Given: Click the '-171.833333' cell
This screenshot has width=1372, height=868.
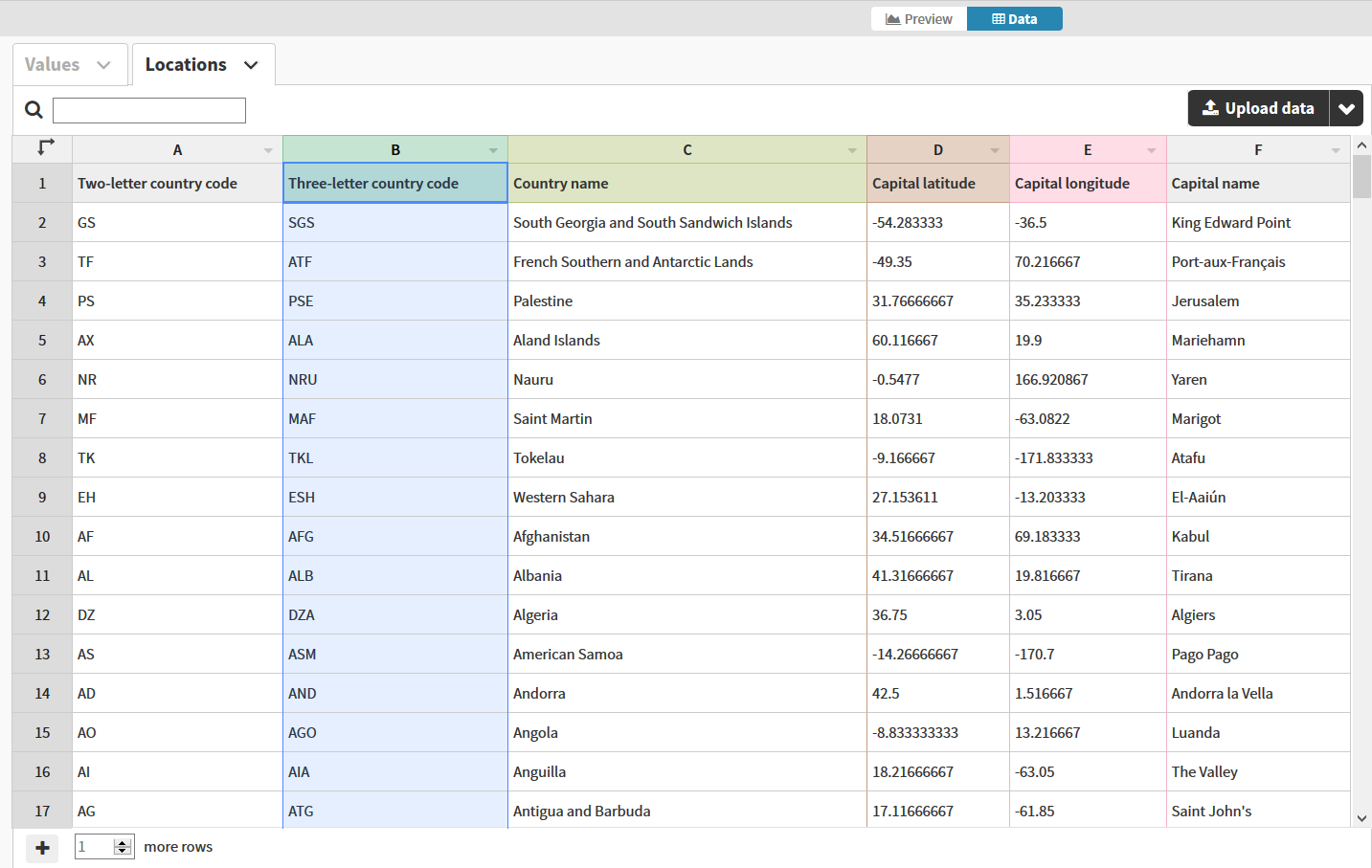Looking at the screenshot, I should tap(1088, 457).
